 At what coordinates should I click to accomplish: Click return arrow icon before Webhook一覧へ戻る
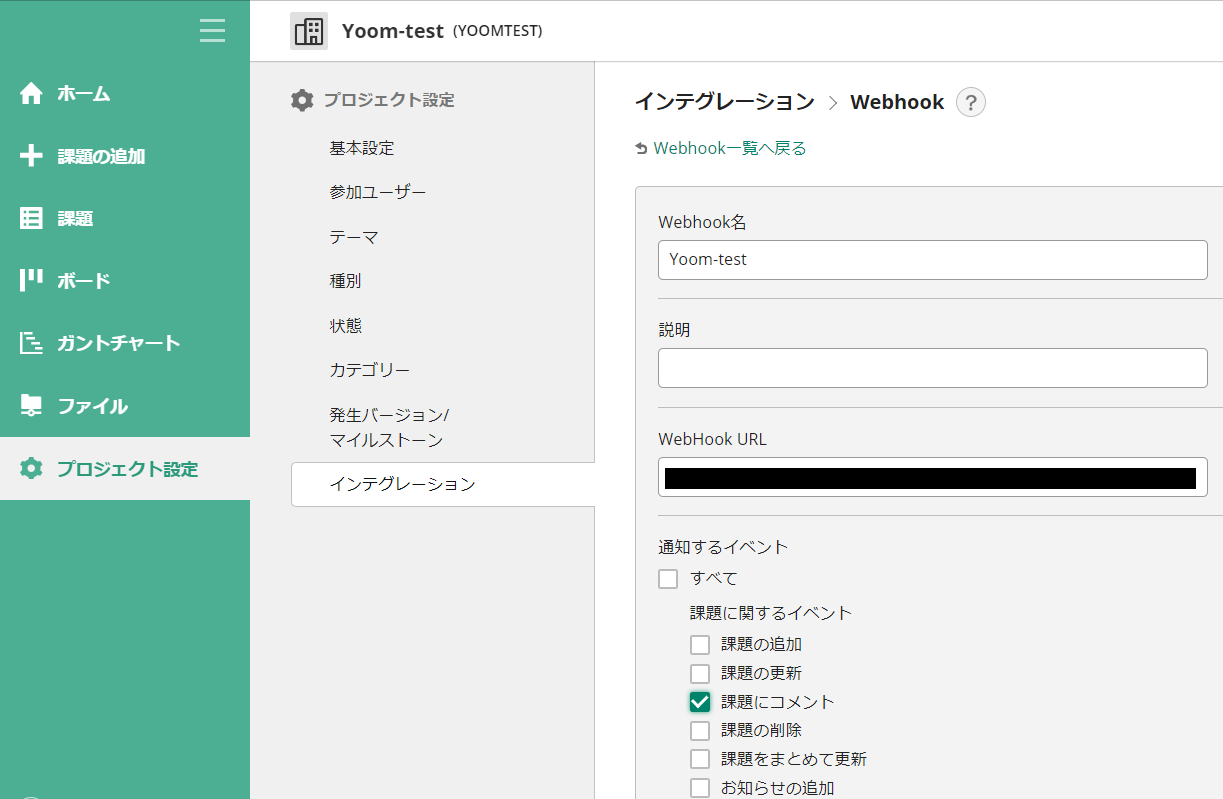tap(641, 149)
